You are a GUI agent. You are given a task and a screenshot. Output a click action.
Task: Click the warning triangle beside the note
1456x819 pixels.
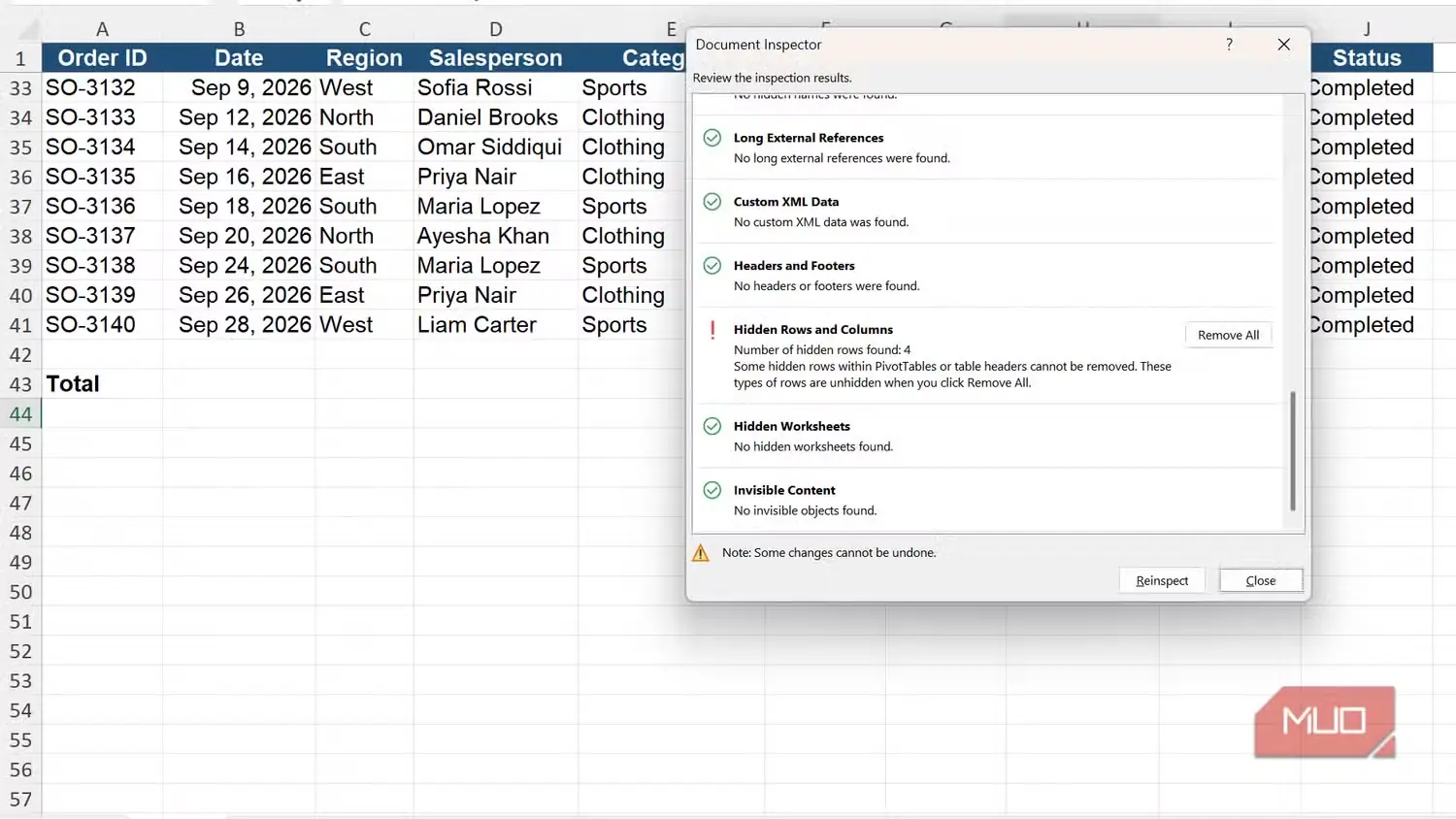[701, 553]
